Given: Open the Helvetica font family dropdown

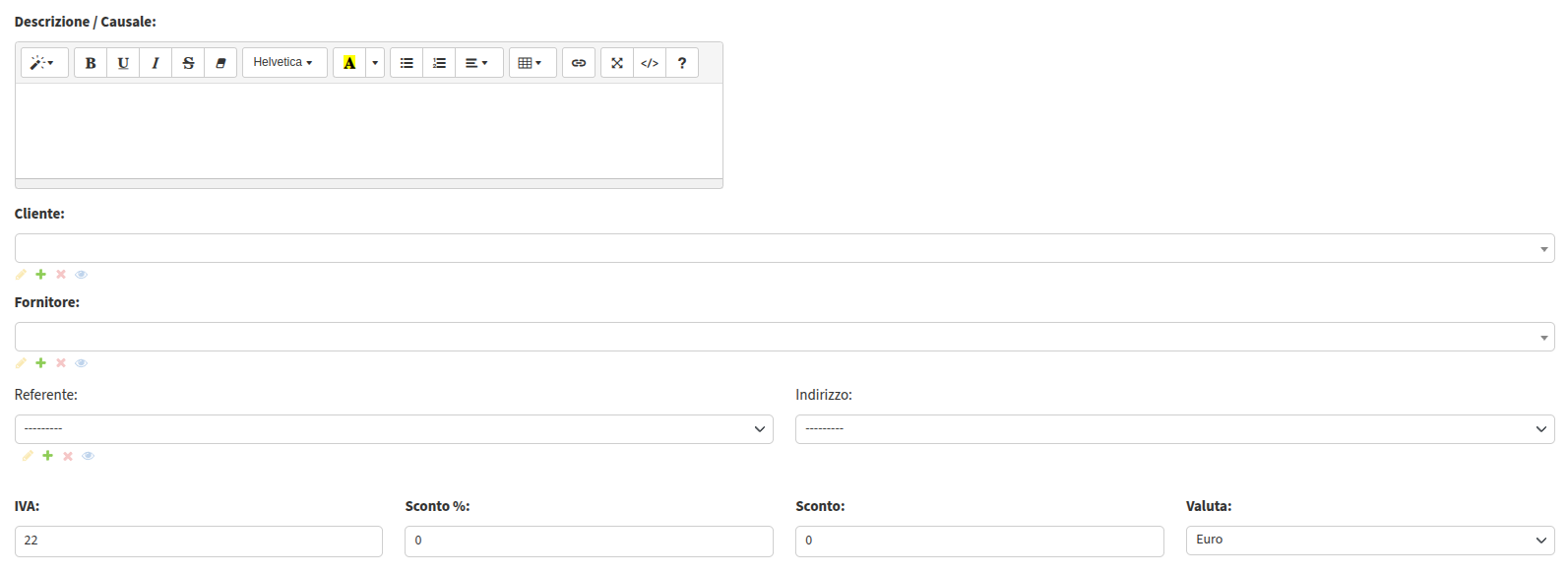Looking at the screenshot, I should pos(284,63).
